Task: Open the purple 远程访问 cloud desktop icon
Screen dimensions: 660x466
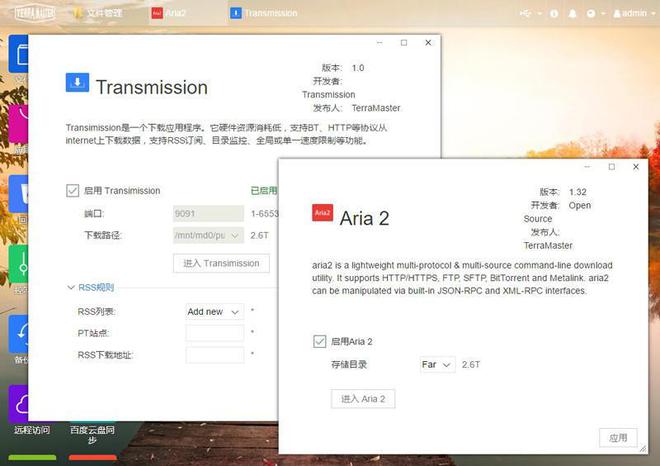Action: coord(19,403)
